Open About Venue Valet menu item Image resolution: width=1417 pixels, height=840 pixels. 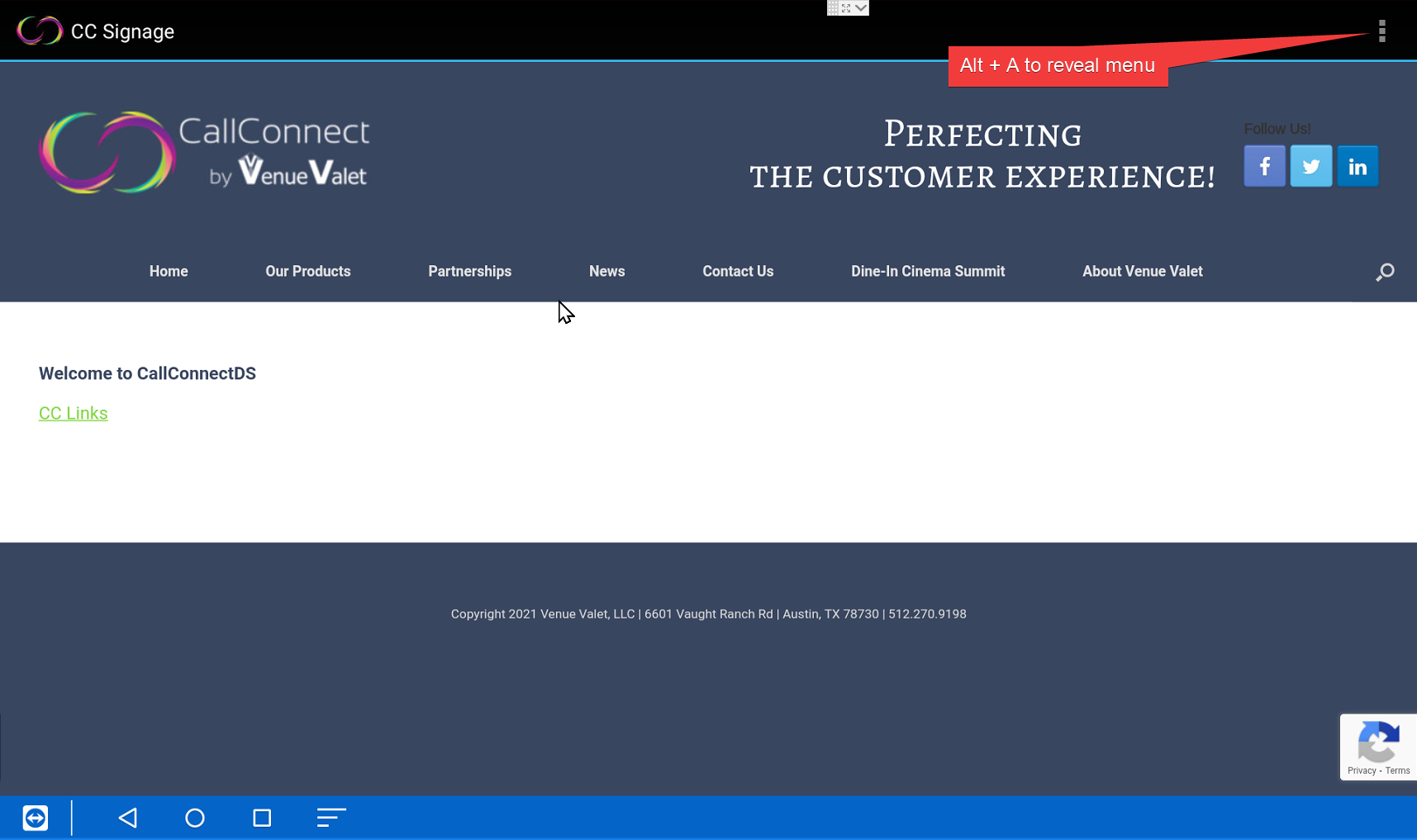point(1143,271)
